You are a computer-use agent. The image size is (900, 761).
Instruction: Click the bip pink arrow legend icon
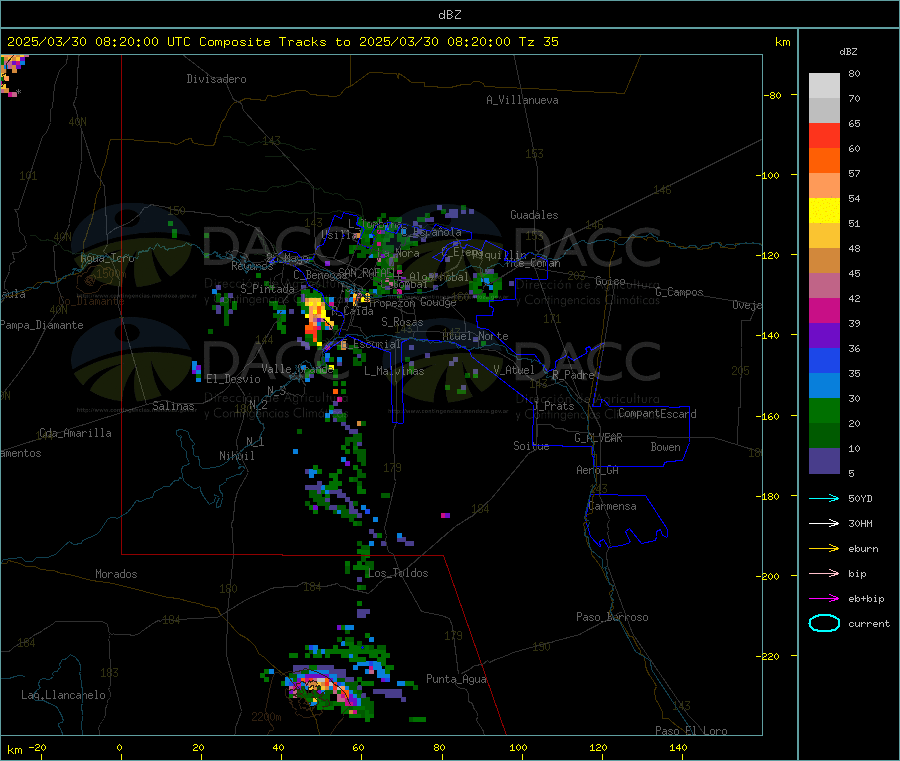tap(824, 573)
